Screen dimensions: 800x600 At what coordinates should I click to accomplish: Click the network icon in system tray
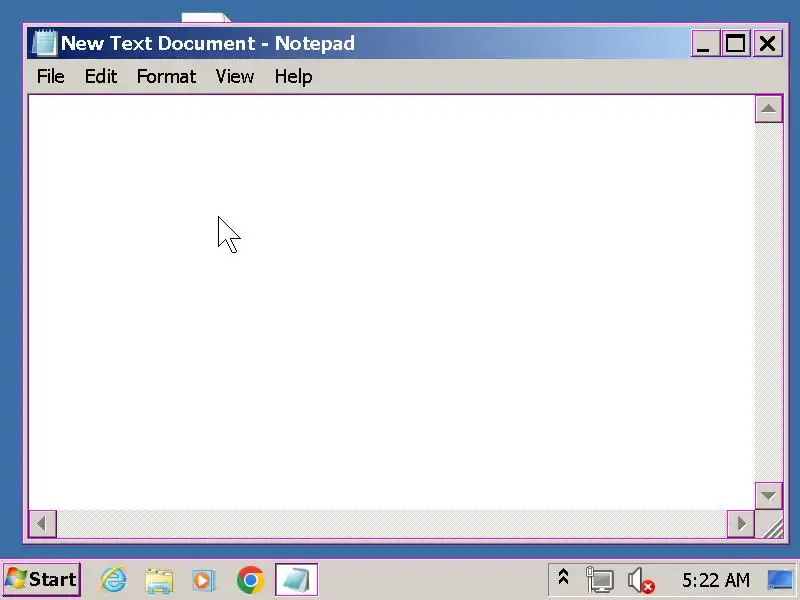pos(599,580)
